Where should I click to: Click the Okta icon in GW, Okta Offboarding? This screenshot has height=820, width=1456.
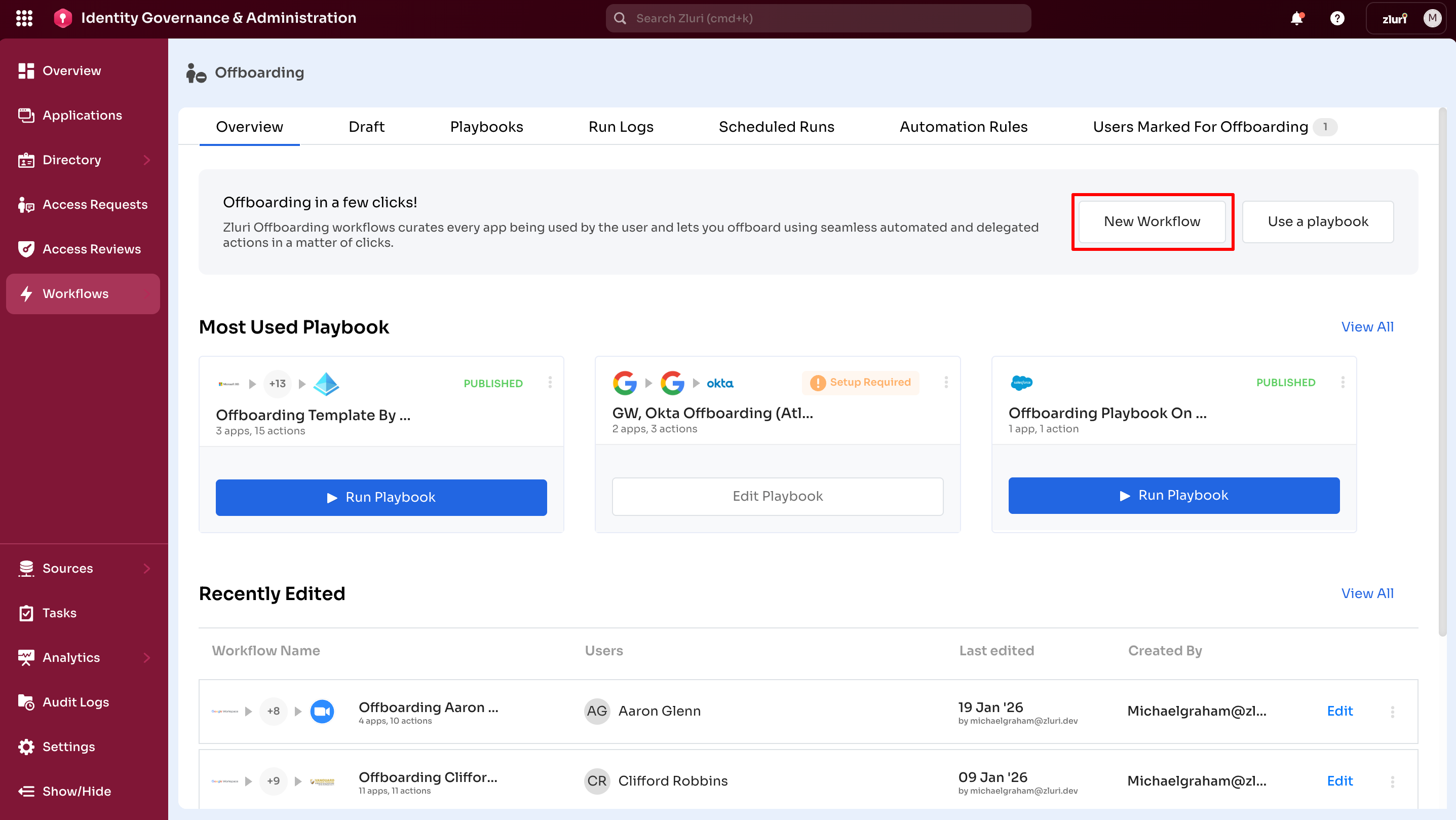point(719,383)
